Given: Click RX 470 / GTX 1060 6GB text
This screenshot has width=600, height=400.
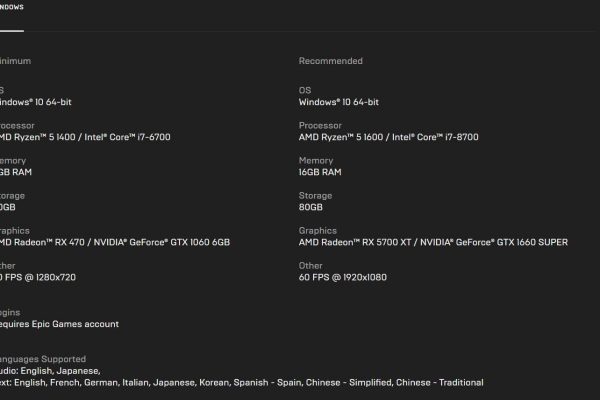Looking at the screenshot, I should tap(115, 242).
